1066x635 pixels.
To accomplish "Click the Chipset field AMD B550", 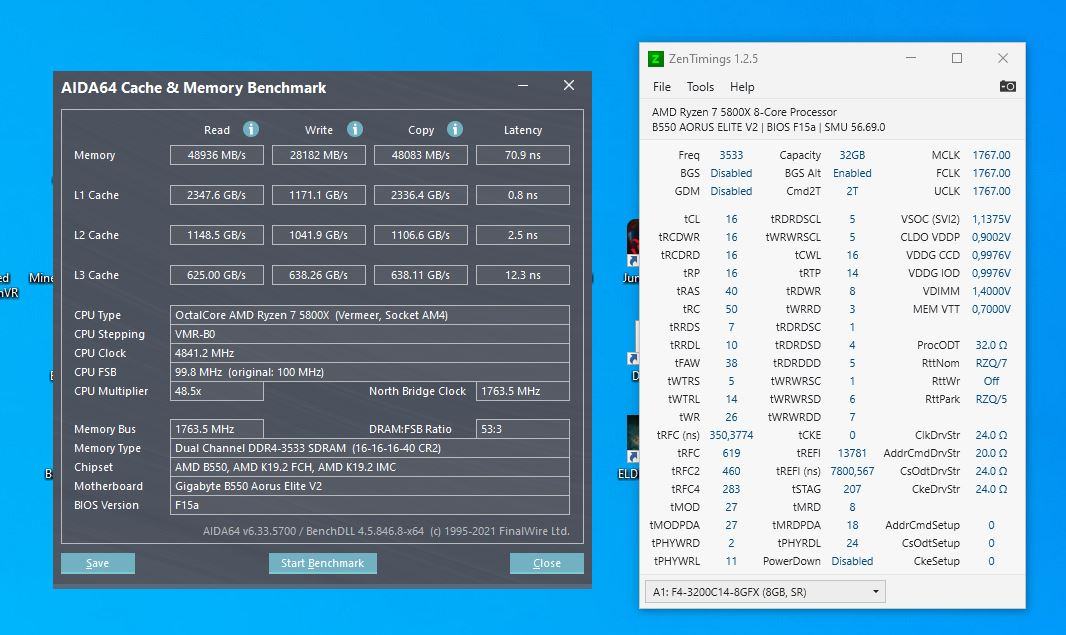I will tap(370, 467).
